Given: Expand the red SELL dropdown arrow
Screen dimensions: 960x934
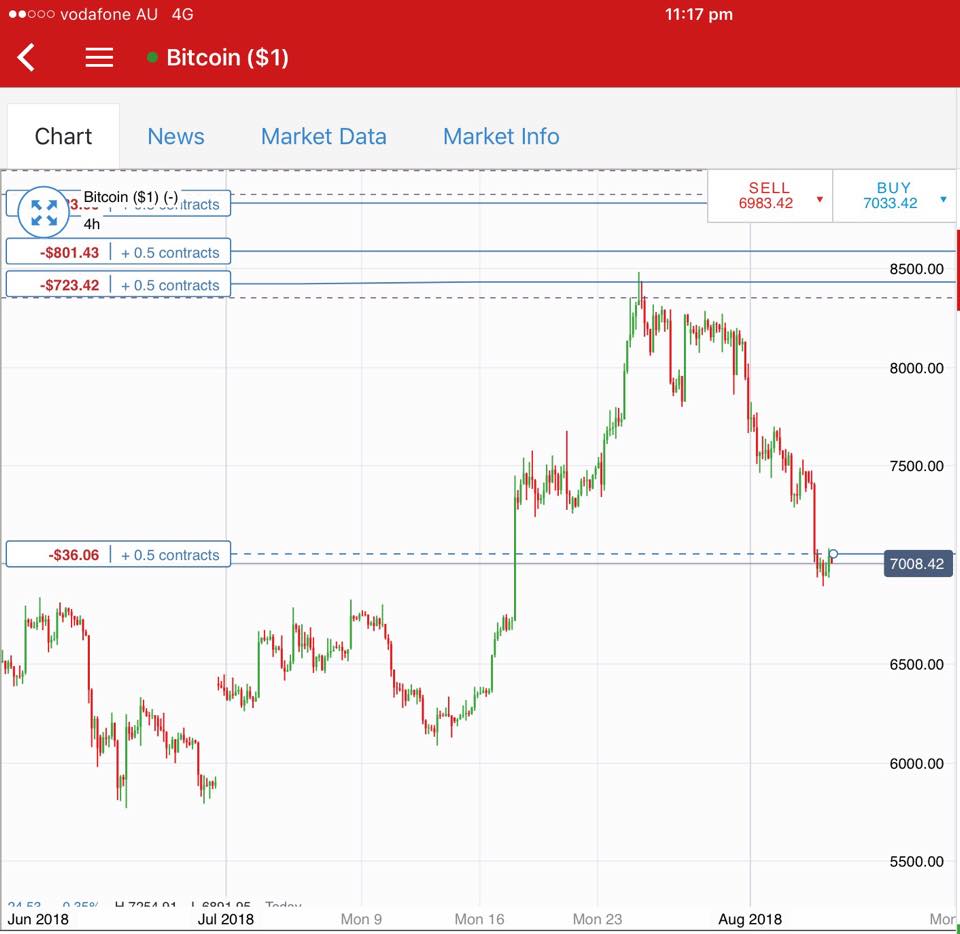Looking at the screenshot, I should coord(820,200).
